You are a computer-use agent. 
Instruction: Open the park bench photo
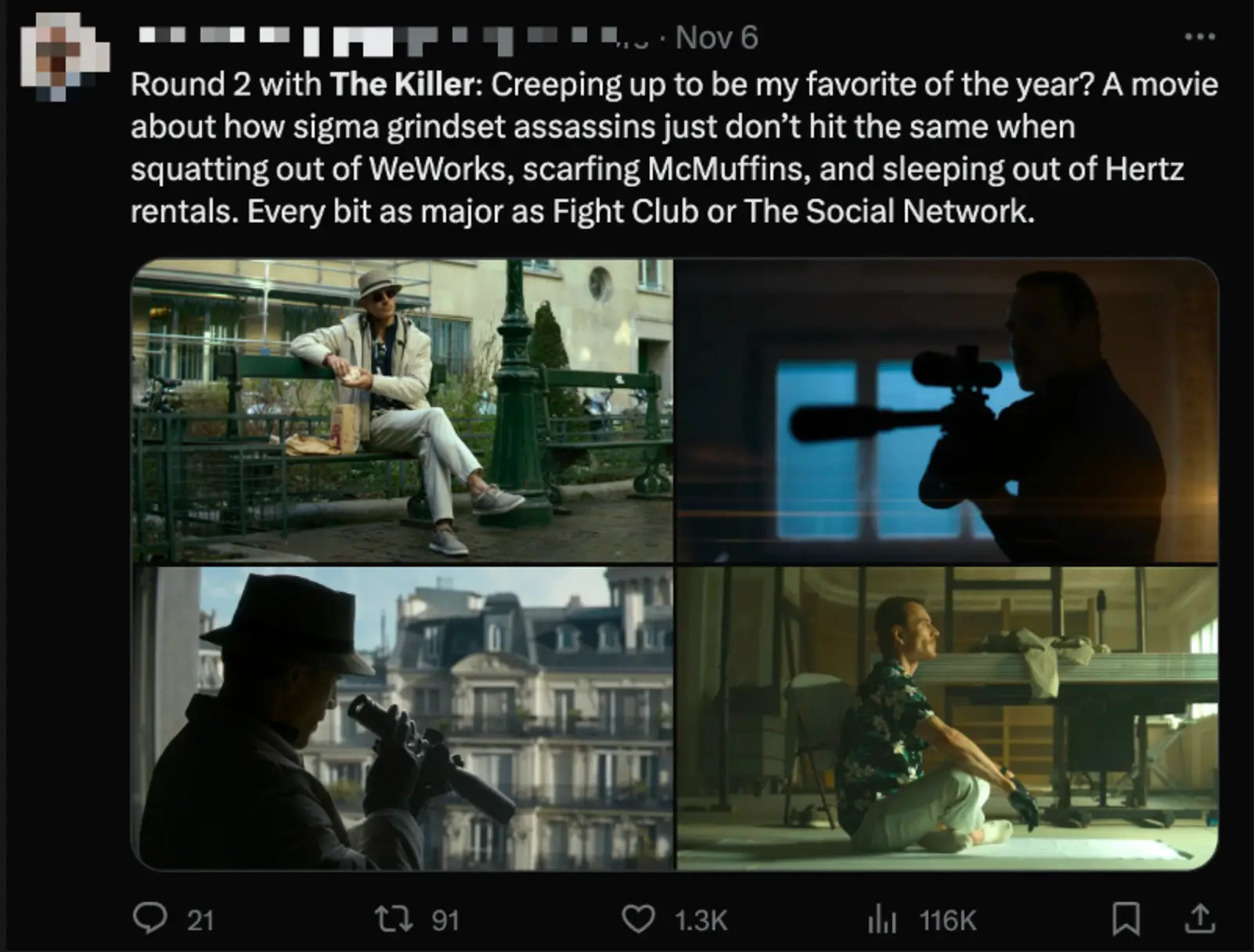tap(402, 410)
